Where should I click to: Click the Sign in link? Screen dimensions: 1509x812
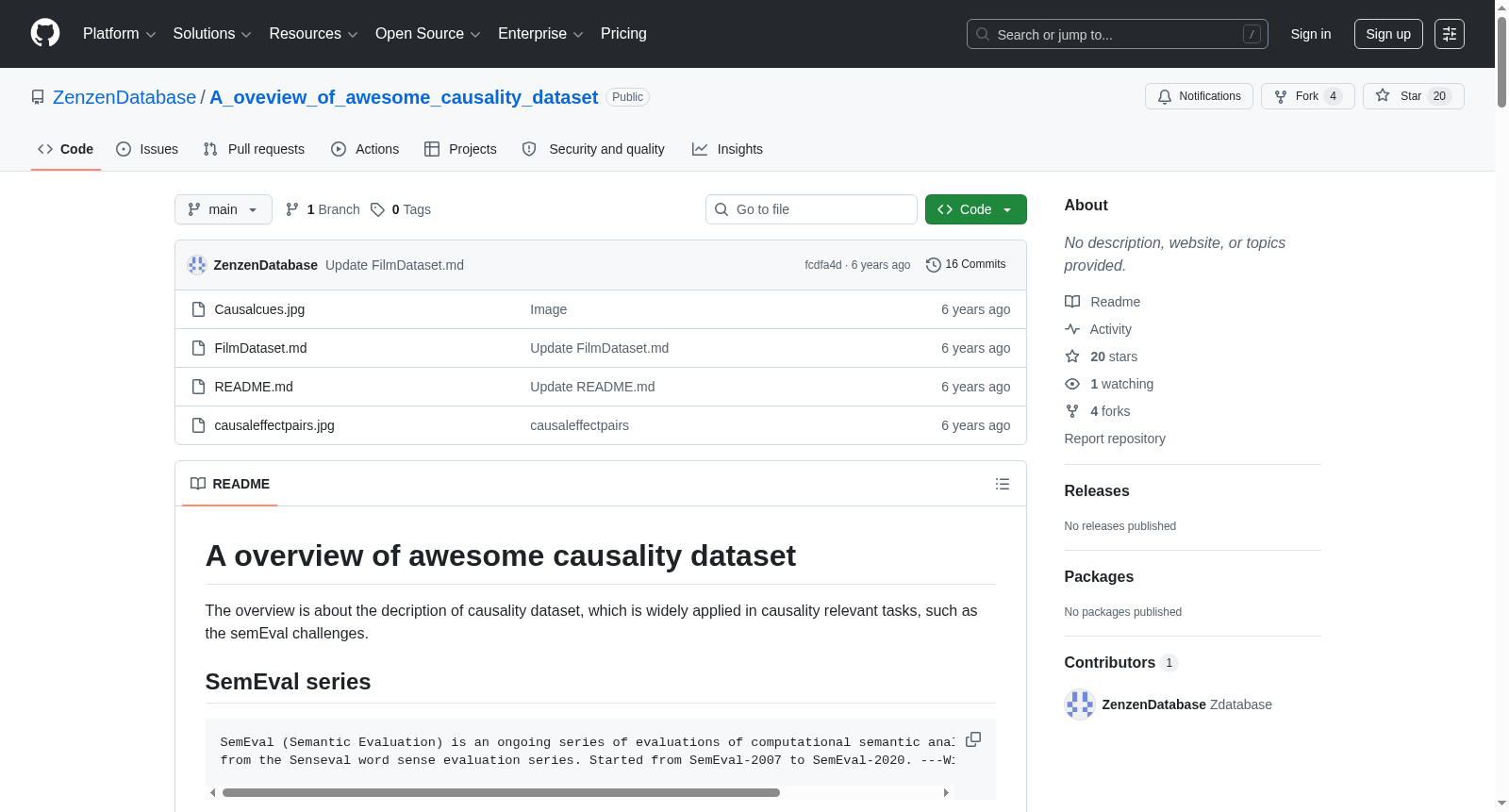tap(1311, 34)
